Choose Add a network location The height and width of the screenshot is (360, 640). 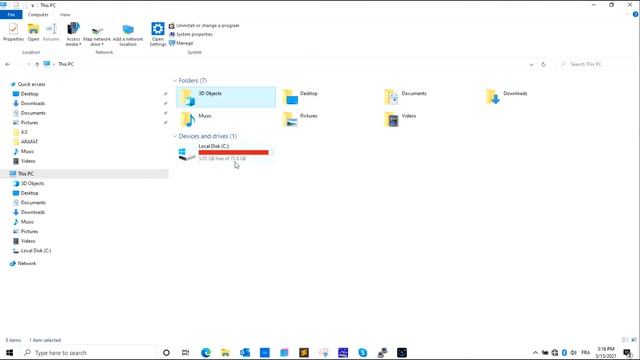pyautogui.click(x=128, y=35)
